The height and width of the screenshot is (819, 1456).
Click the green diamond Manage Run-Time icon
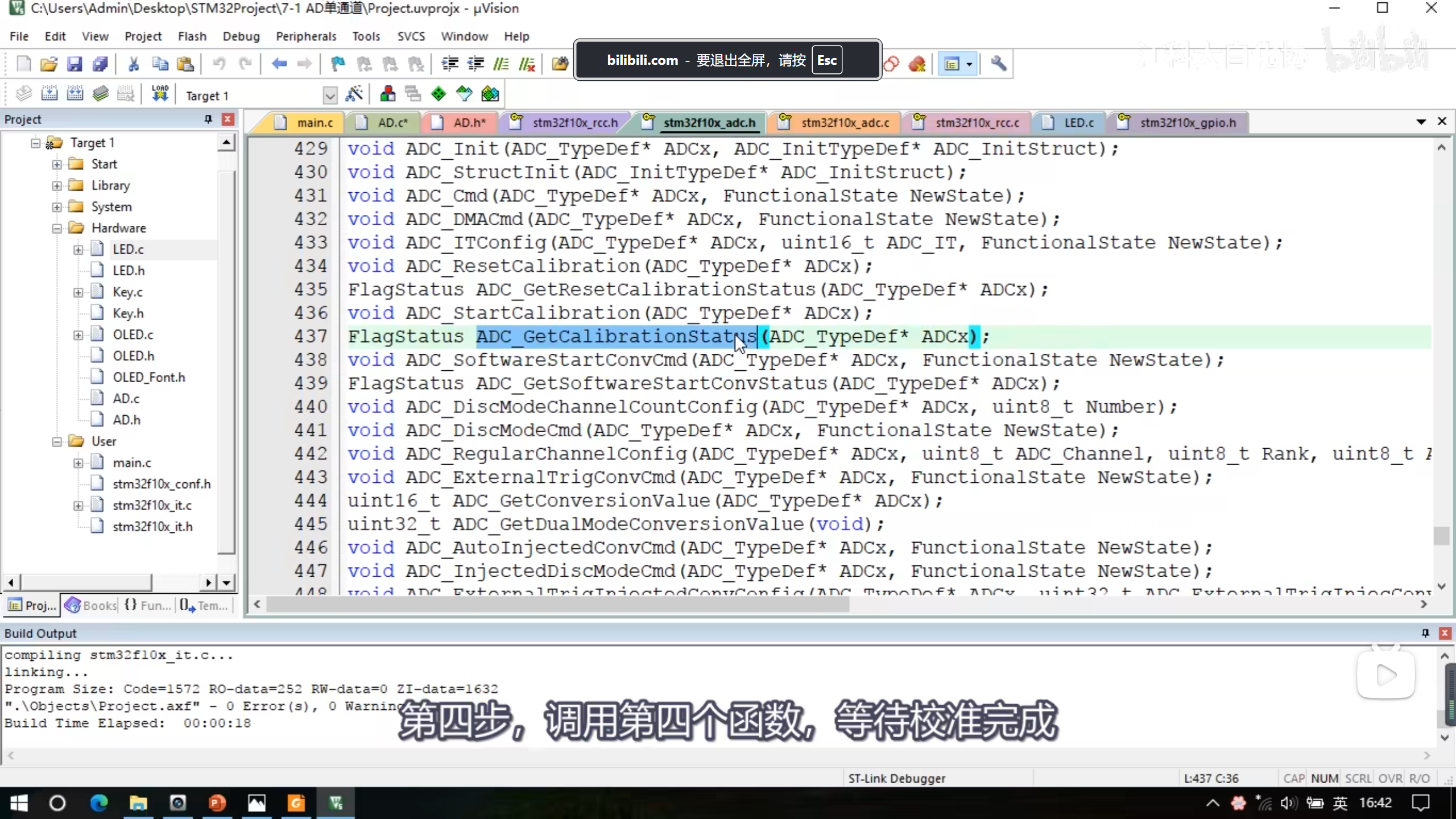[439, 94]
